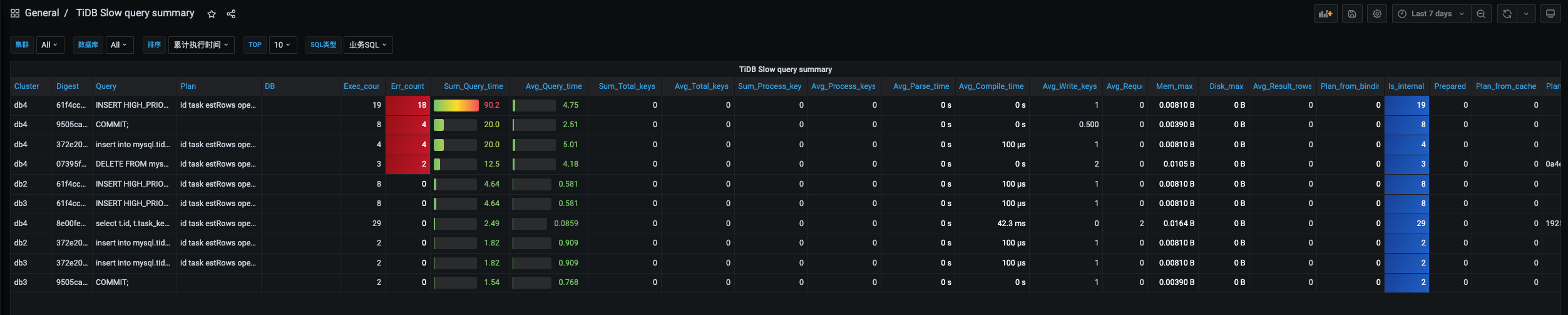Click digest cell 8e00fe...
The height and width of the screenshot is (315, 1568).
[x=71, y=224]
